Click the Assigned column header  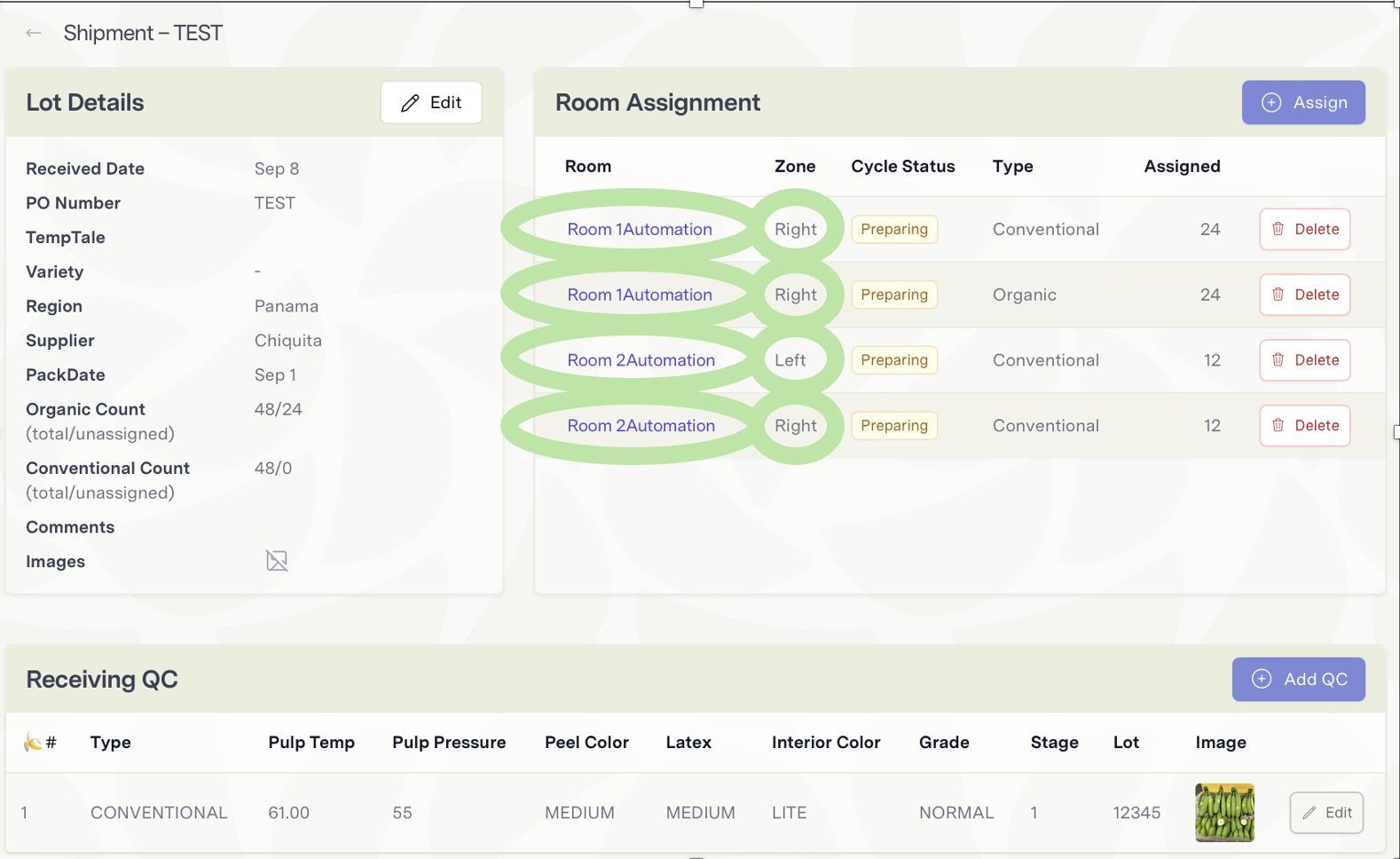[1182, 166]
